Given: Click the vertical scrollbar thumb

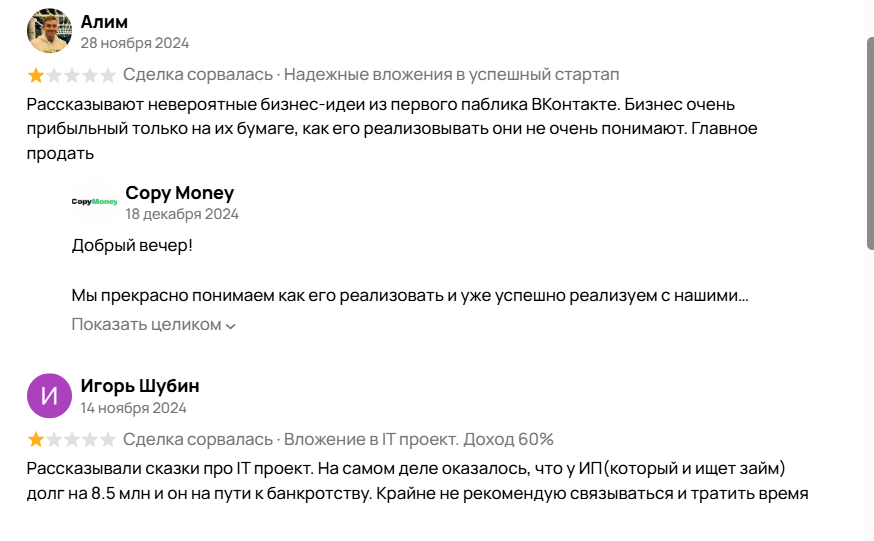Looking at the screenshot, I should coord(869,143).
